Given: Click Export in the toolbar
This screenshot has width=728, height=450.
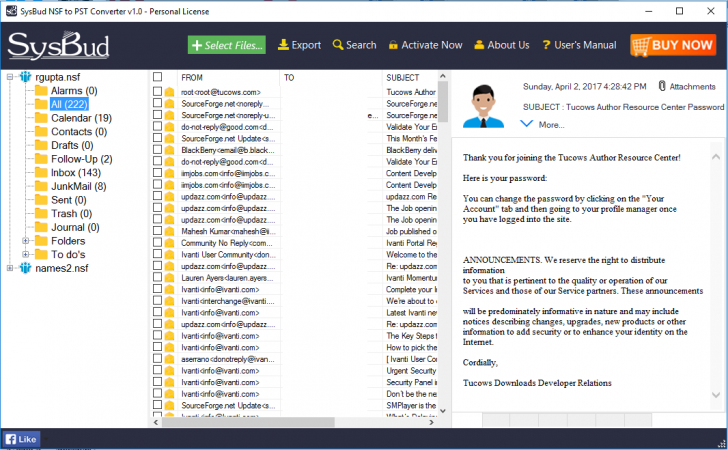Looking at the screenshot, I should pos(299,45).
